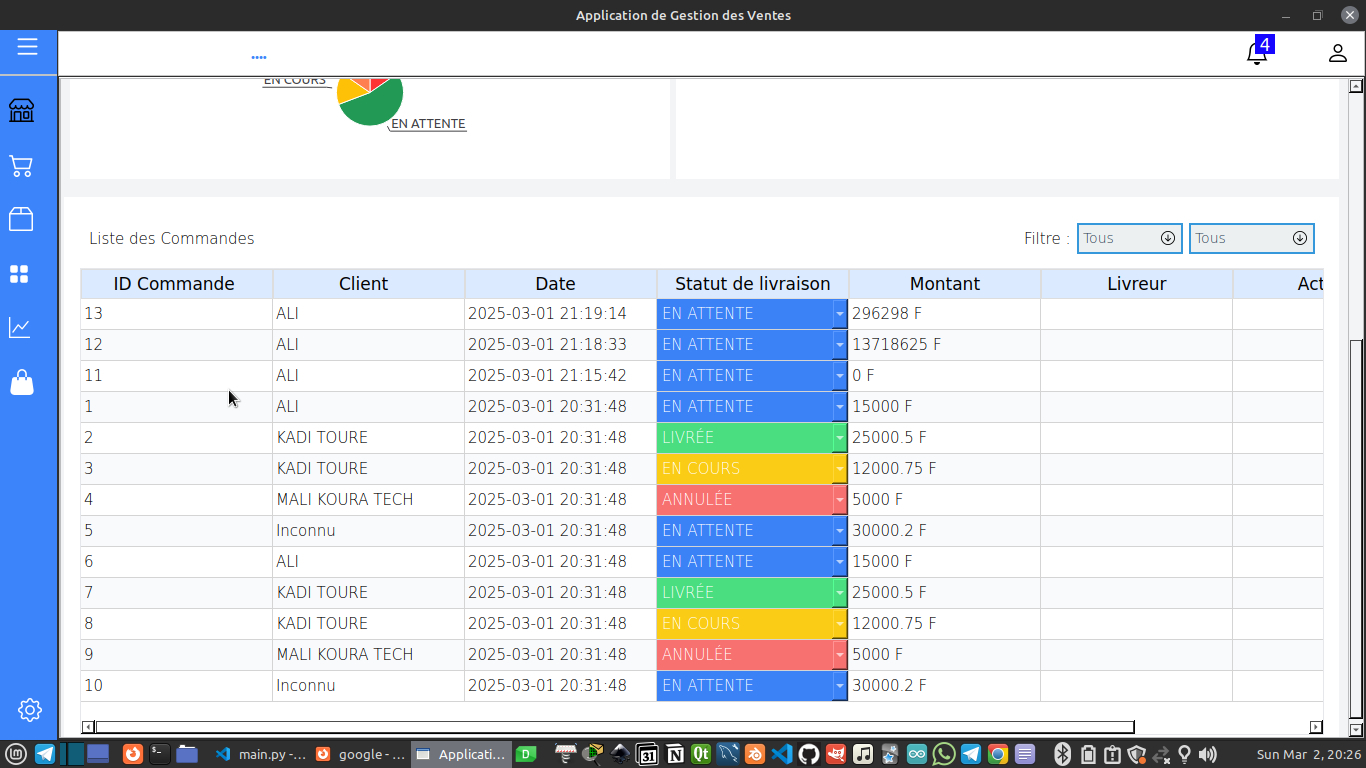
Task: Expand the first Tous filter beside Filtre
Action: click(1129, 238)
